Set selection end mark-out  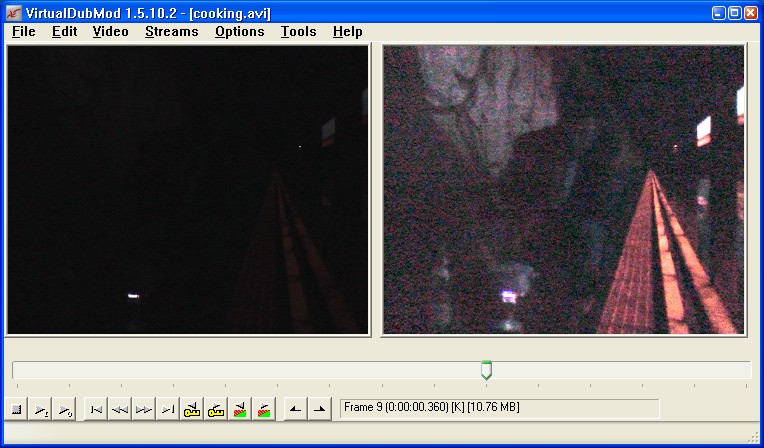[320, 409]
